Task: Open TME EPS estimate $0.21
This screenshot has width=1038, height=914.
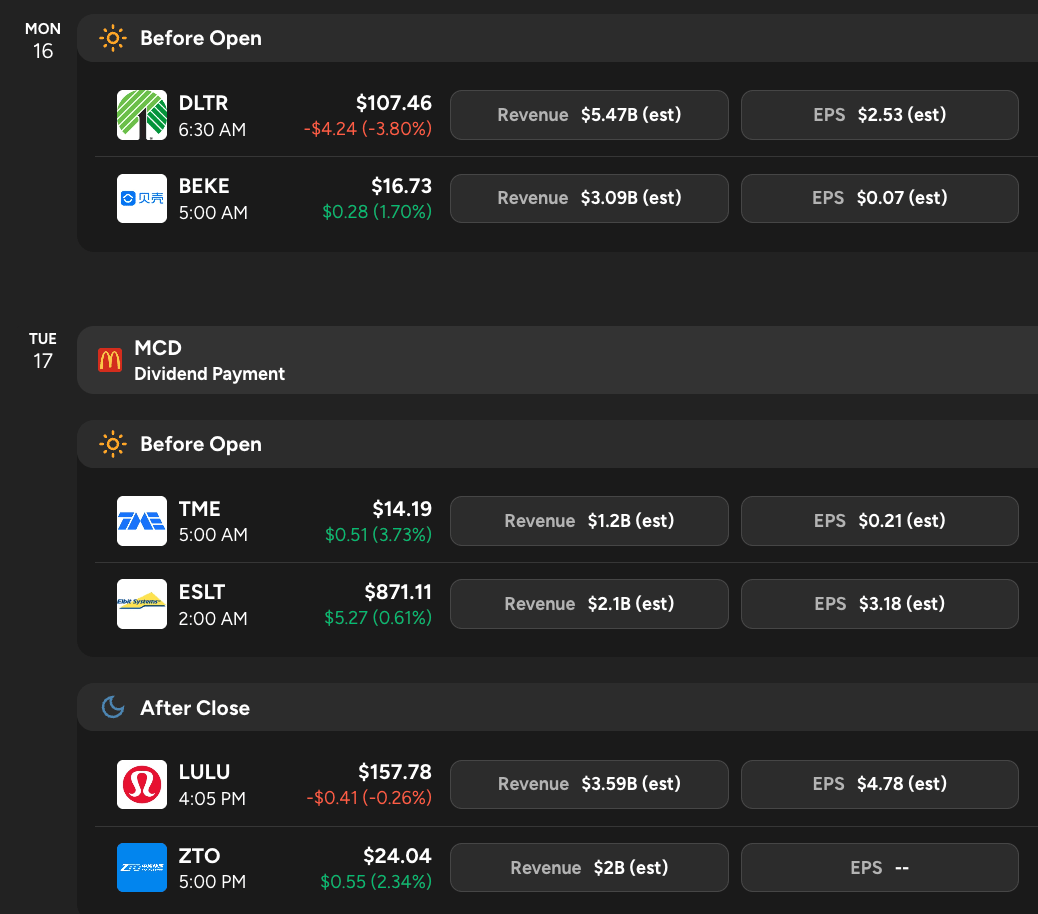Action: click(880, 521)
